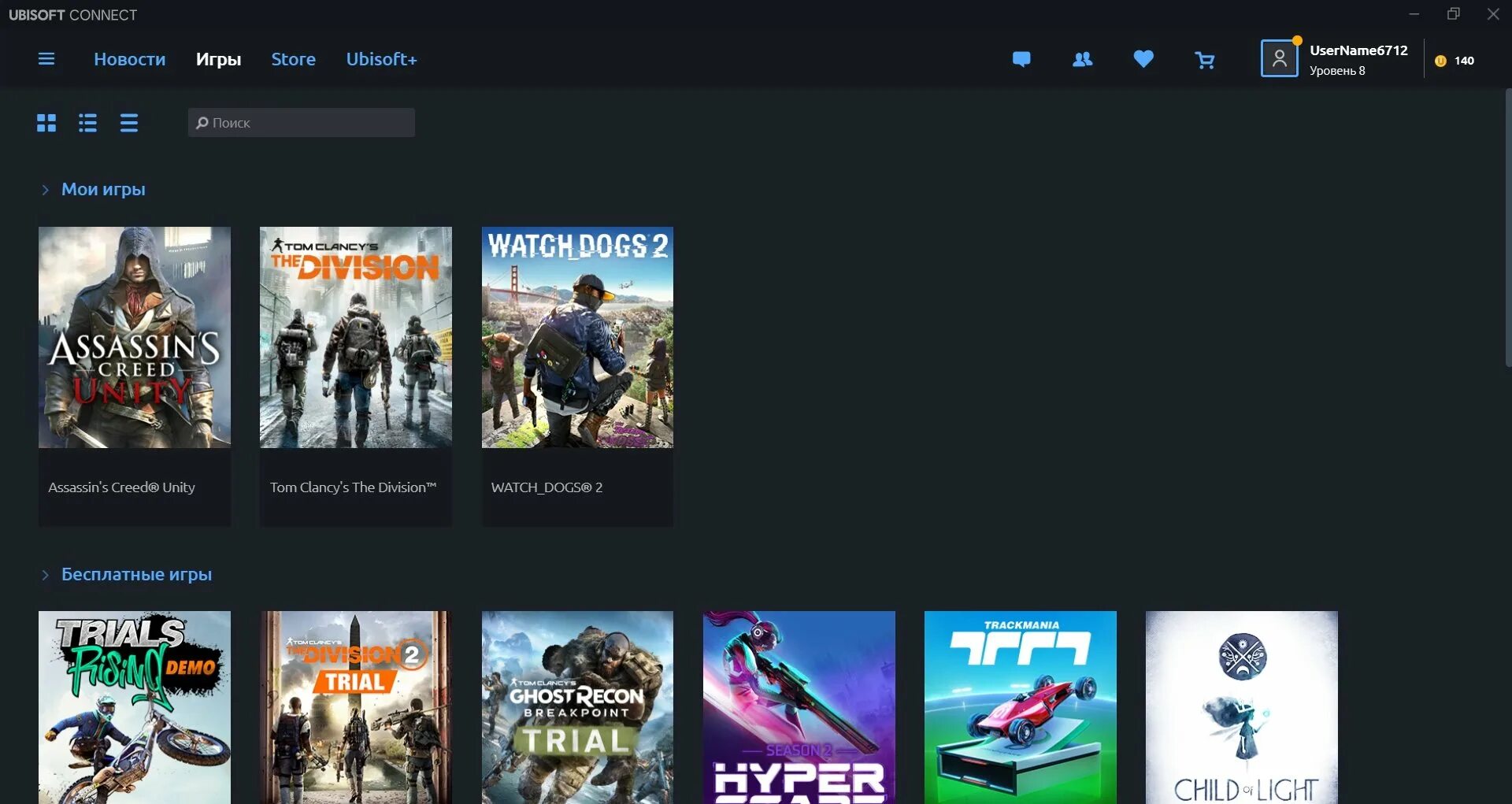Open the hamburger main menu

pos(46,59)
